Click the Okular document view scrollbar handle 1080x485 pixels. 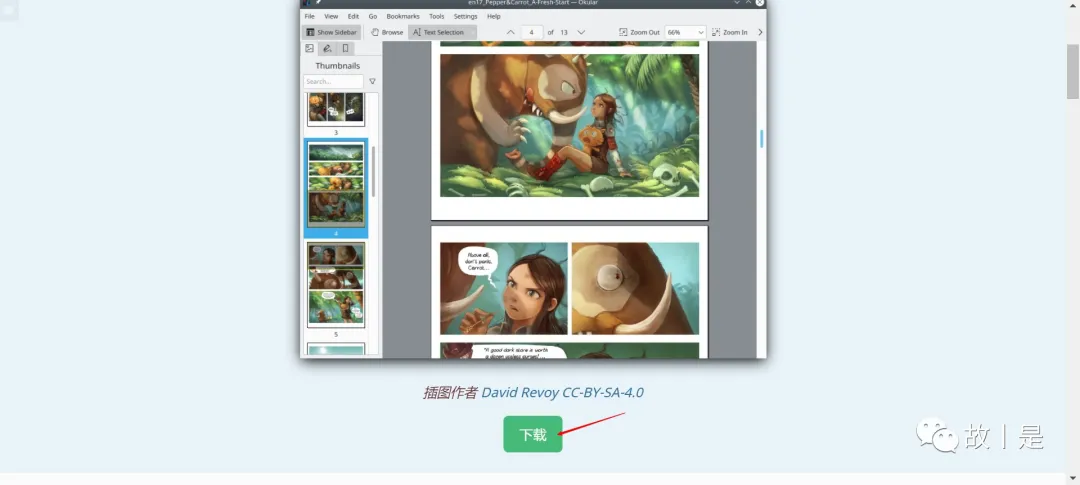click(x=762, y=138)
